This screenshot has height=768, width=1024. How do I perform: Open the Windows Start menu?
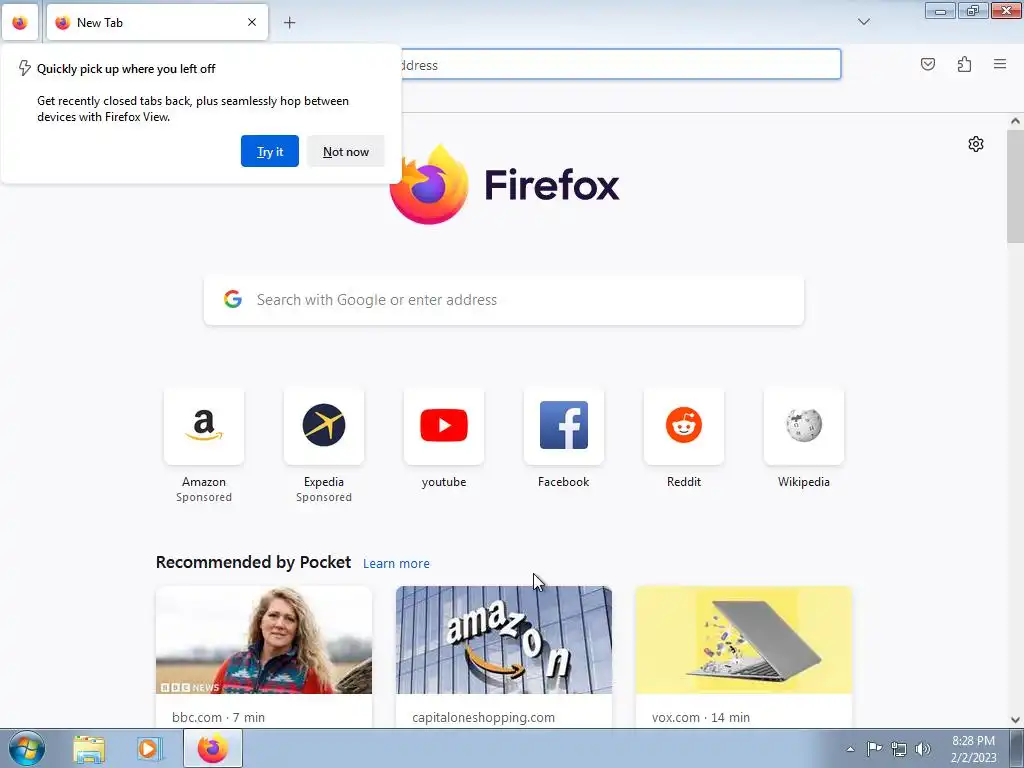[x=27, y=748]
